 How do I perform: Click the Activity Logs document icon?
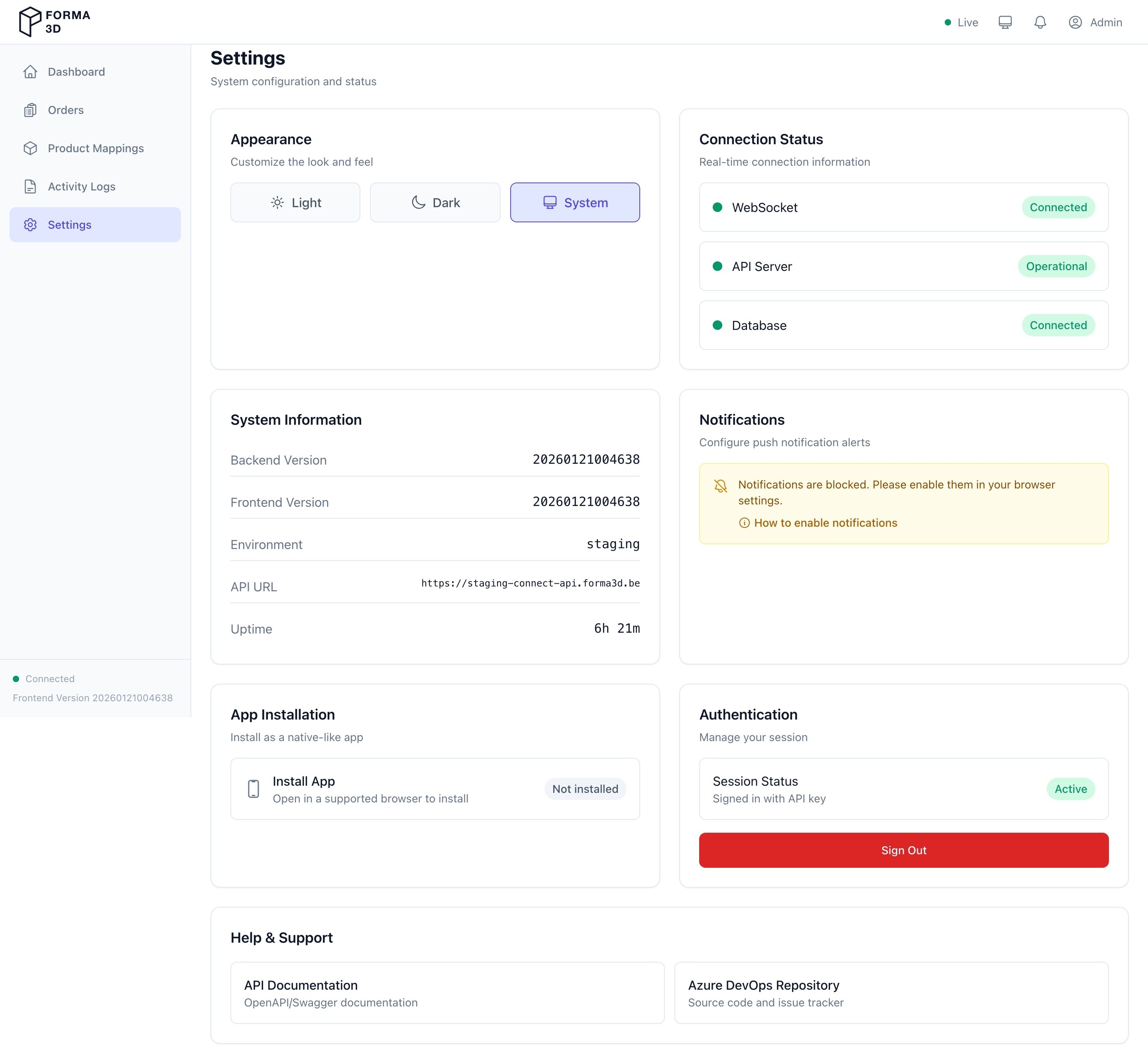point(31,186)
